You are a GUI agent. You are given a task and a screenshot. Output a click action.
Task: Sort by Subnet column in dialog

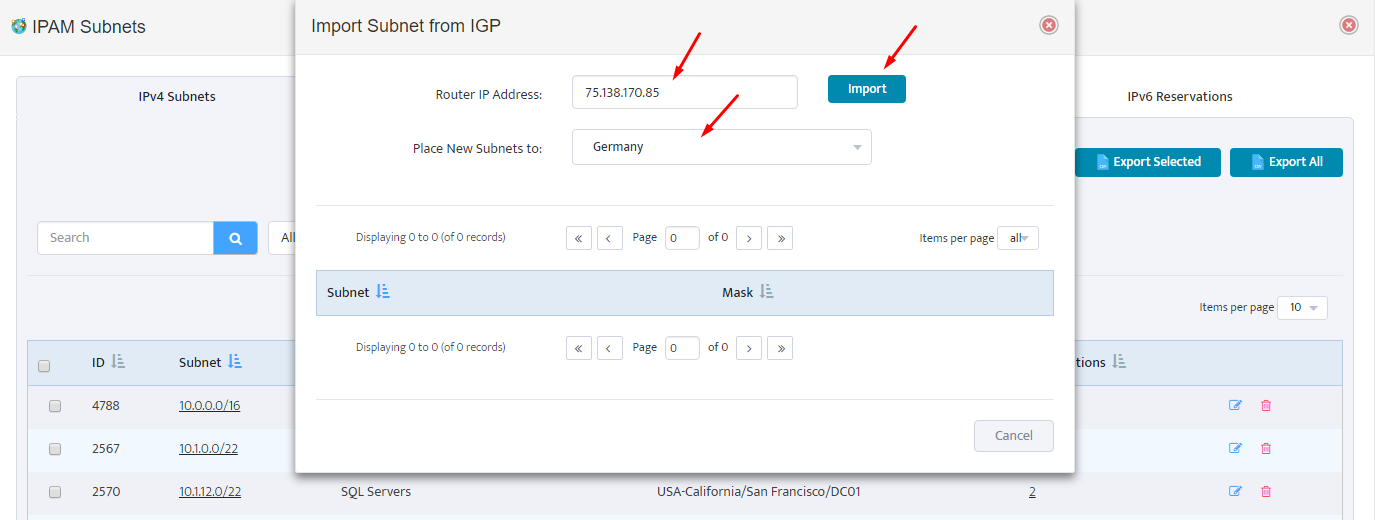pyautogui.click(x=383, y=292)
